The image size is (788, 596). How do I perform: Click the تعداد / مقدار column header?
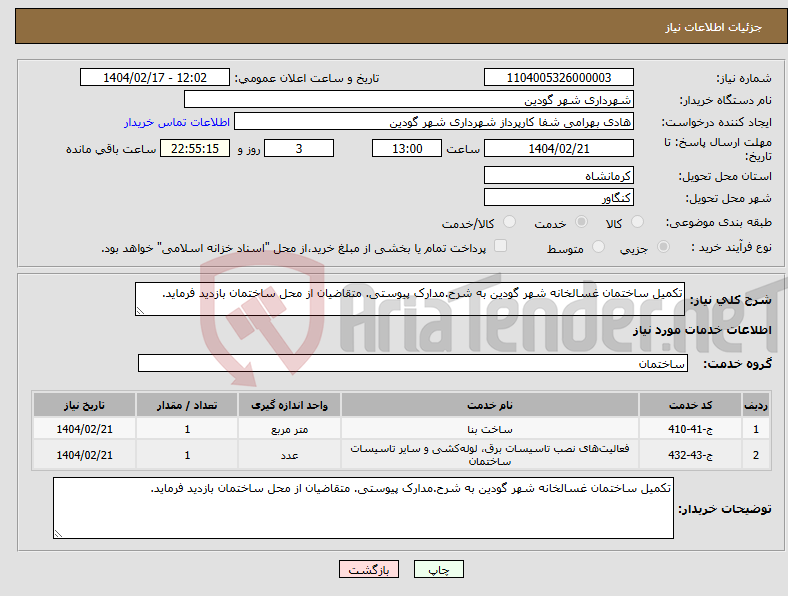(x=187, y=405)
